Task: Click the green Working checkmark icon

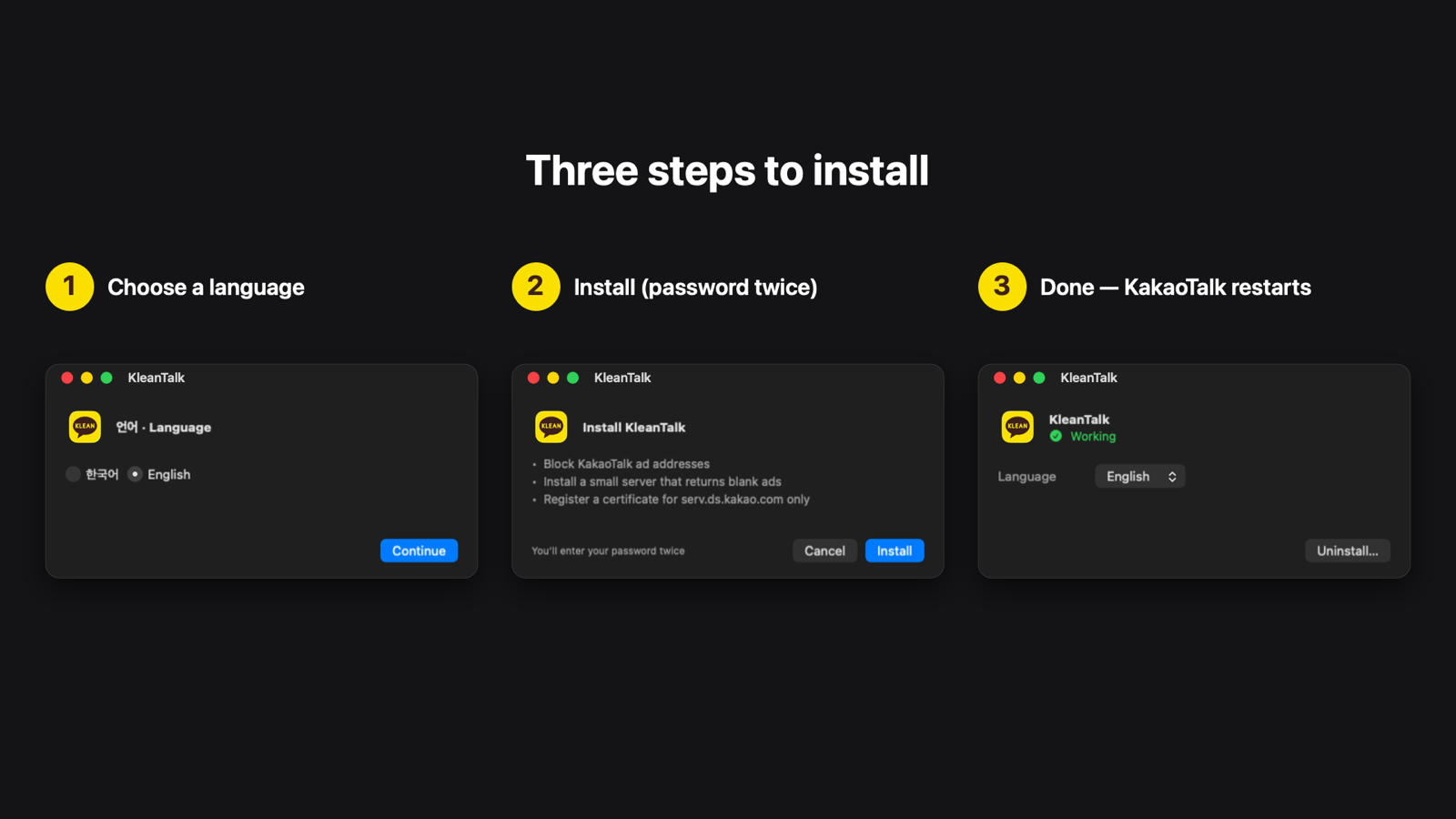Action: click(1056, 436)
